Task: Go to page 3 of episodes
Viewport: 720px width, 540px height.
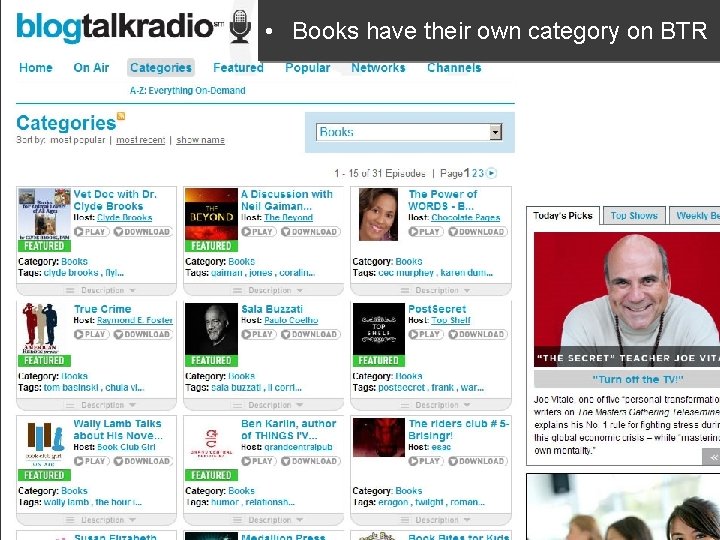Action: 481,173
